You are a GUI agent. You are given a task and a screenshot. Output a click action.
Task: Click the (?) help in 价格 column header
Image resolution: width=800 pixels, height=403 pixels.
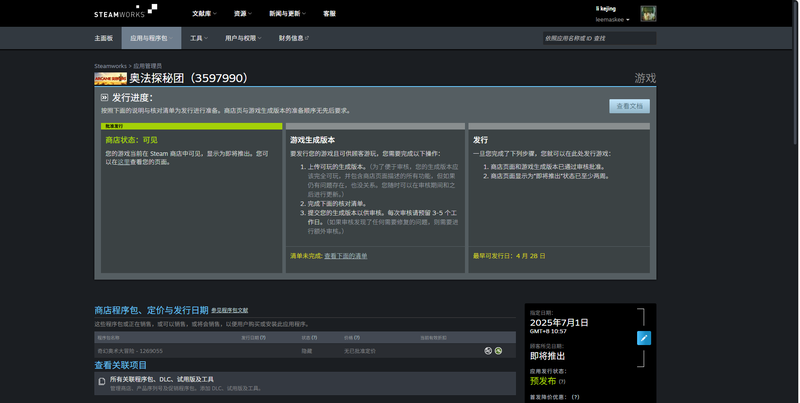point(357,338)
